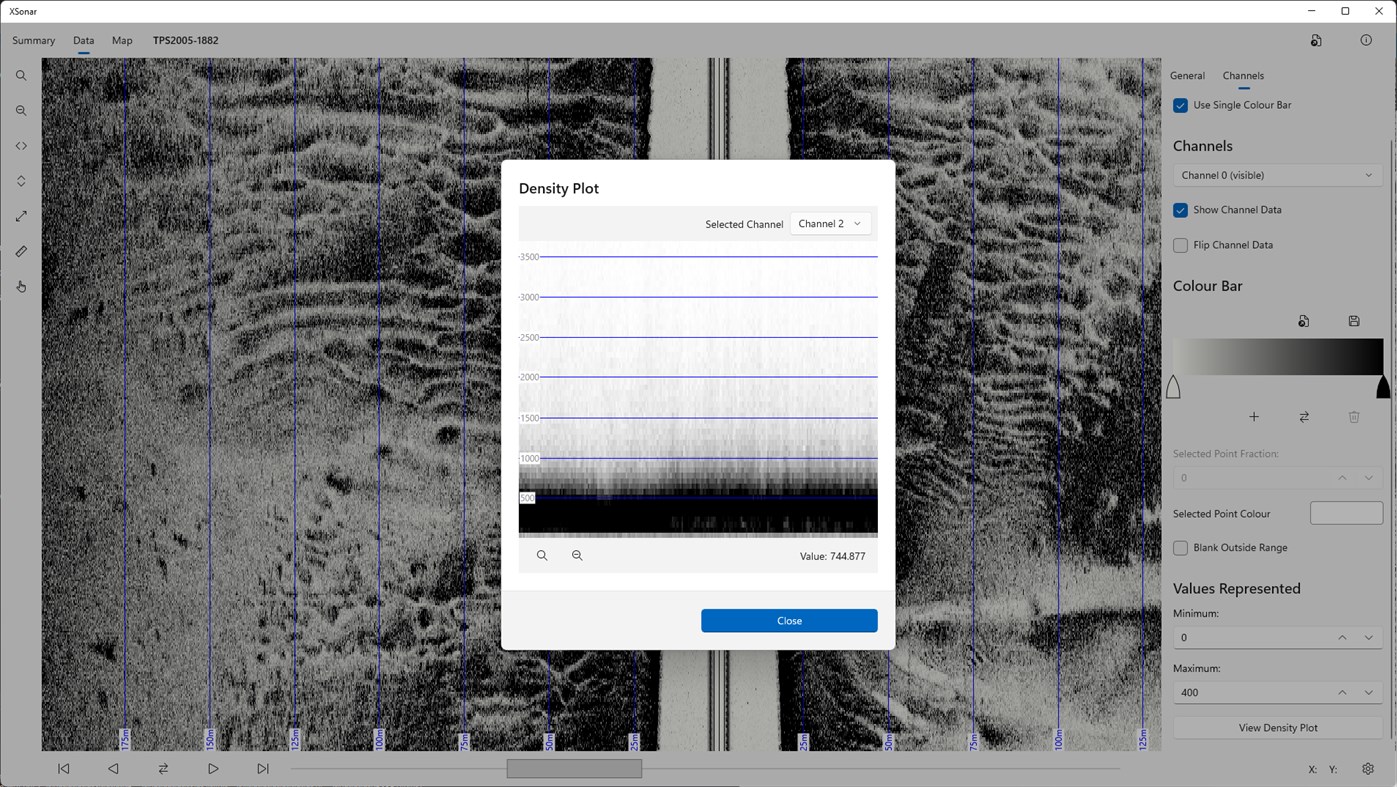
Task: Select the pointing hand tool
Action: [x=21, y=286]
